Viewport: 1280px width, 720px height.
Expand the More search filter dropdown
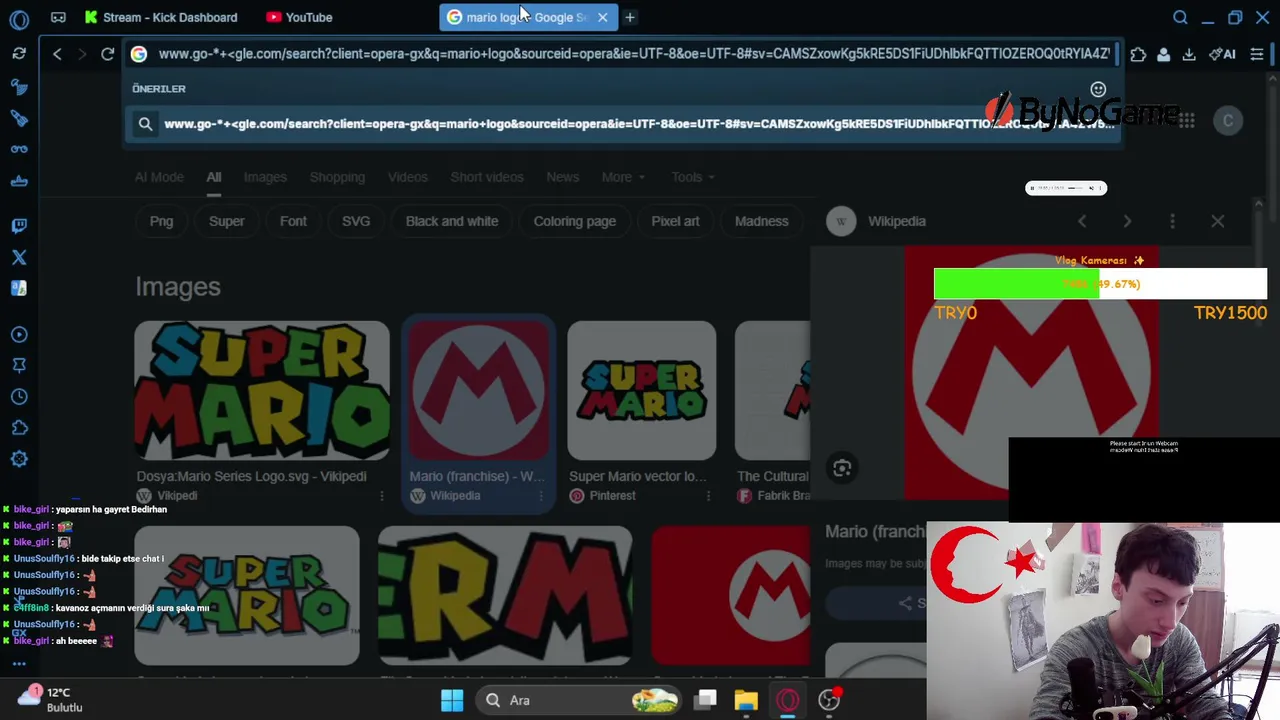pos(623,177)
